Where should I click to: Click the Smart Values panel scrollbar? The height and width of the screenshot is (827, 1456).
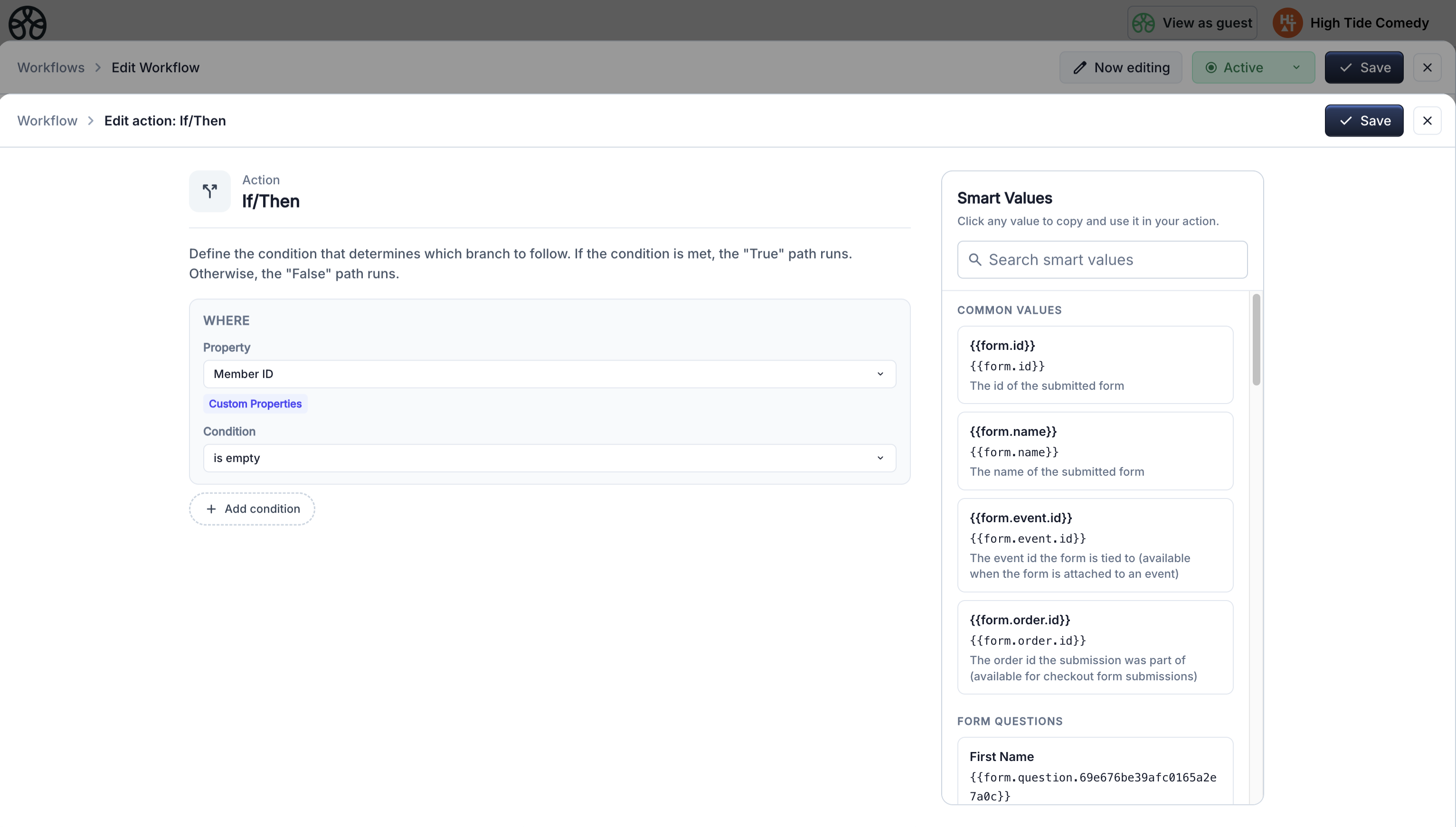coord(1256,339)
